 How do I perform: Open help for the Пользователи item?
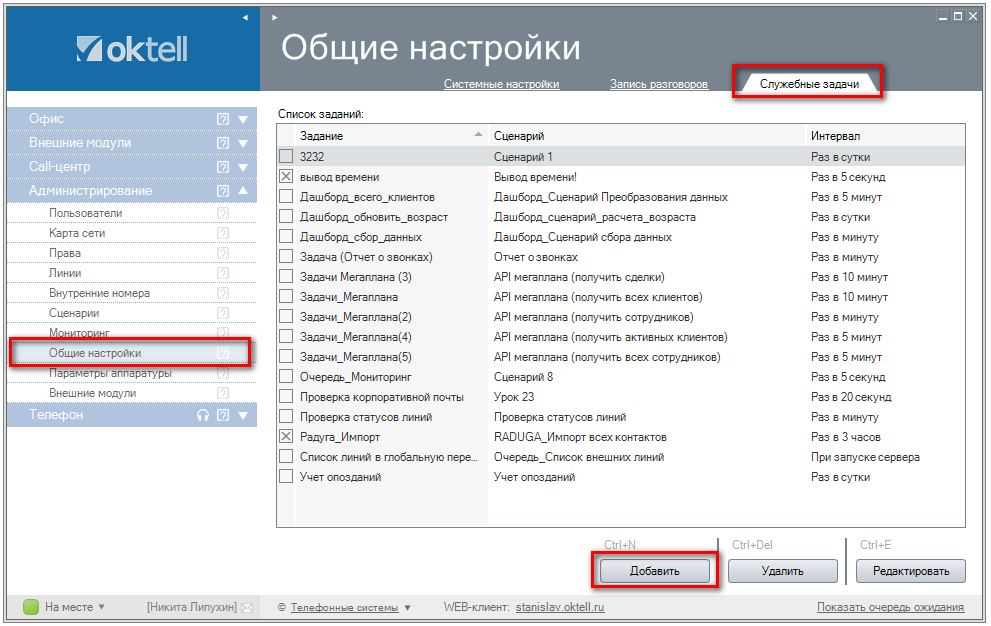(223, 213)
